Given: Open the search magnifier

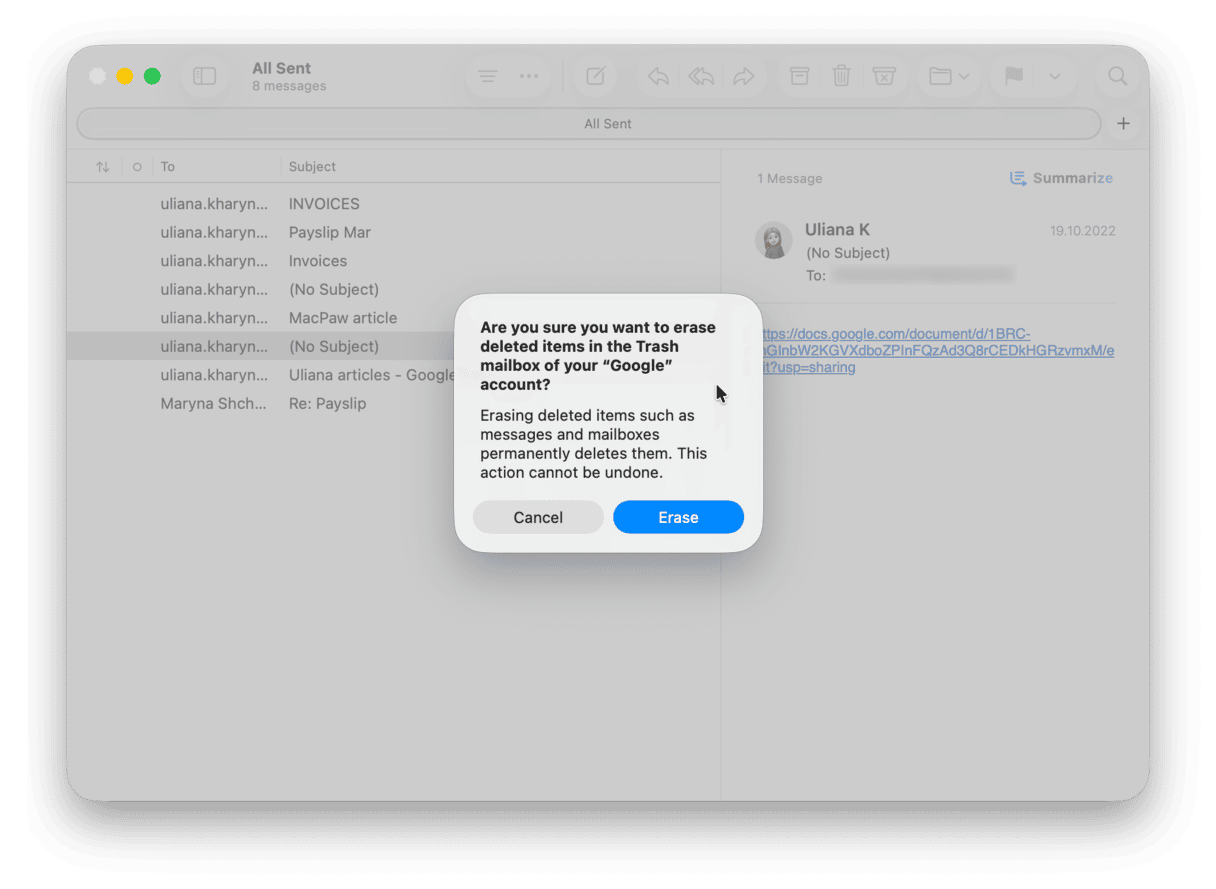Looking at the screenshot, I should point(1117,77).
